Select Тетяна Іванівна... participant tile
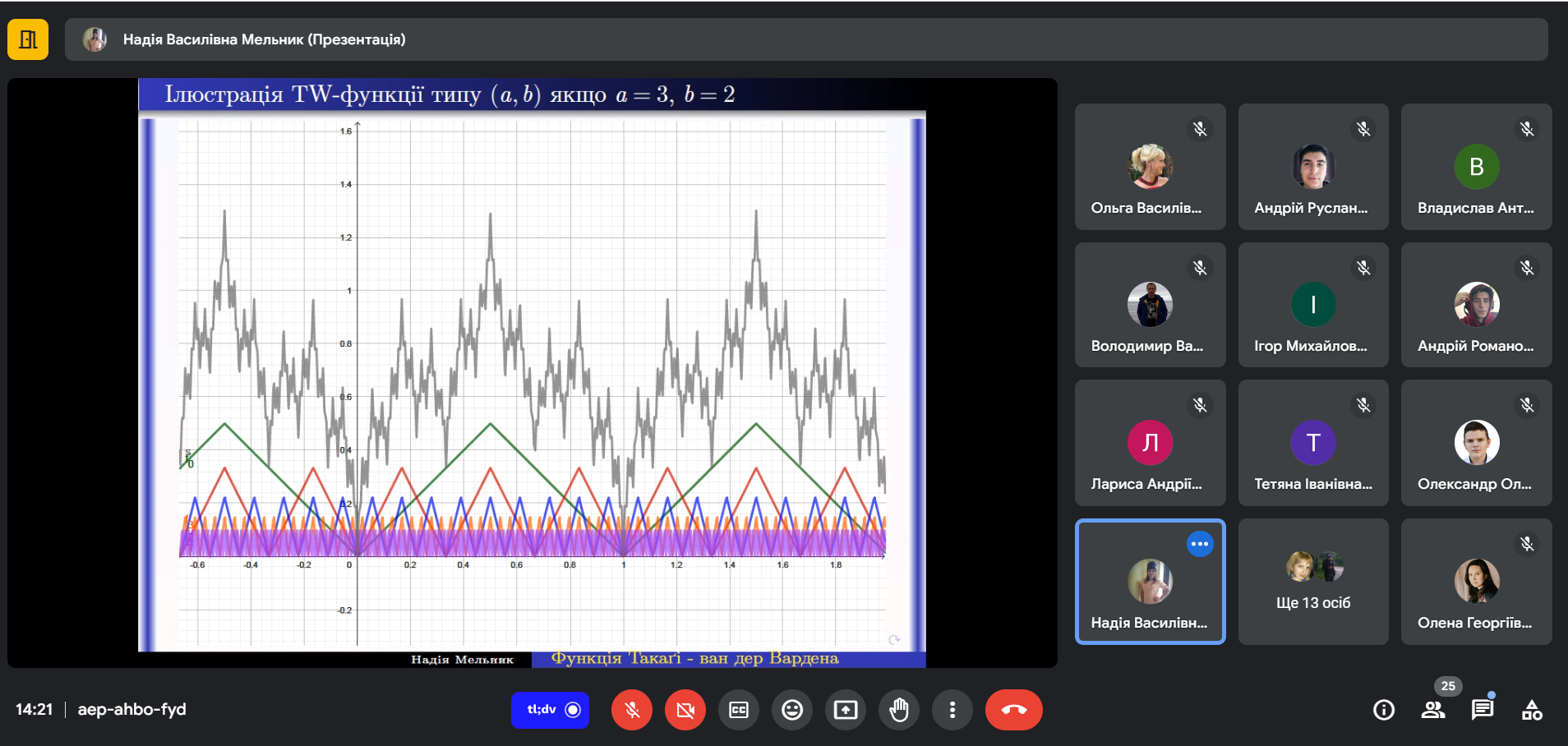This screenshot has width=1568, height=746. point(1313,442)
